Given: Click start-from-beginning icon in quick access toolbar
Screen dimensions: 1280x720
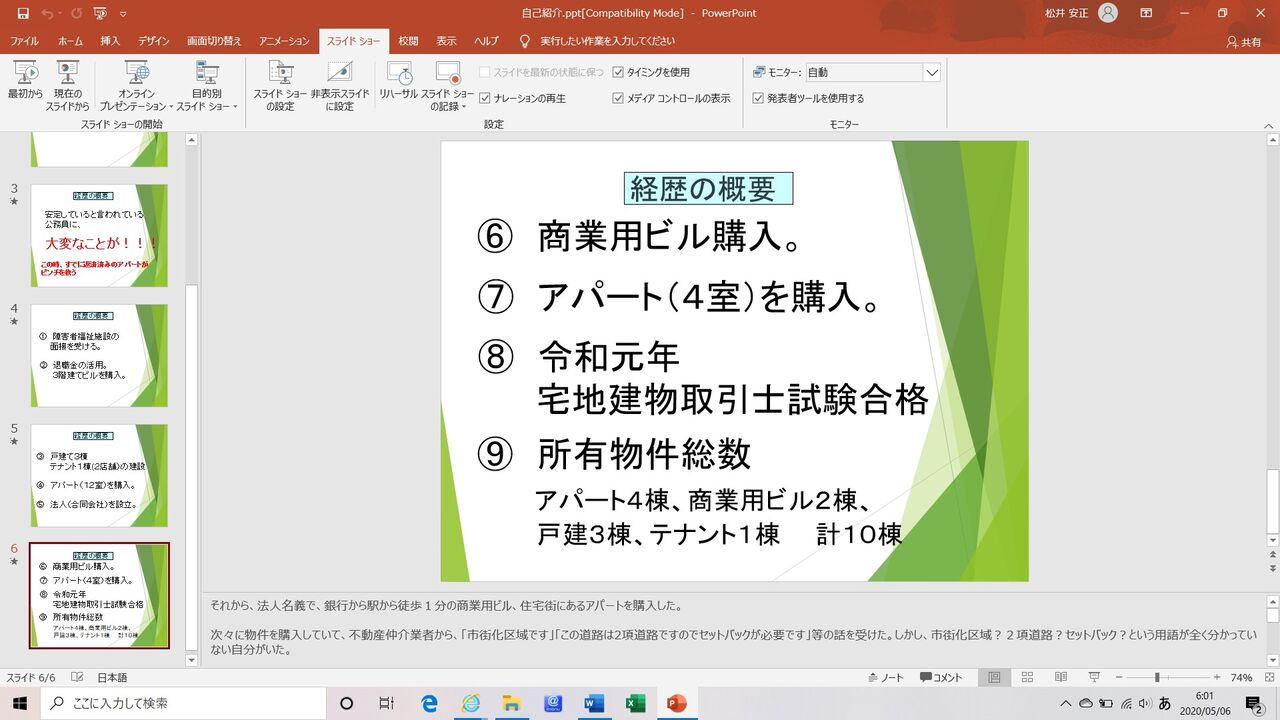Looking at the screenshot, I should (100, 14).
